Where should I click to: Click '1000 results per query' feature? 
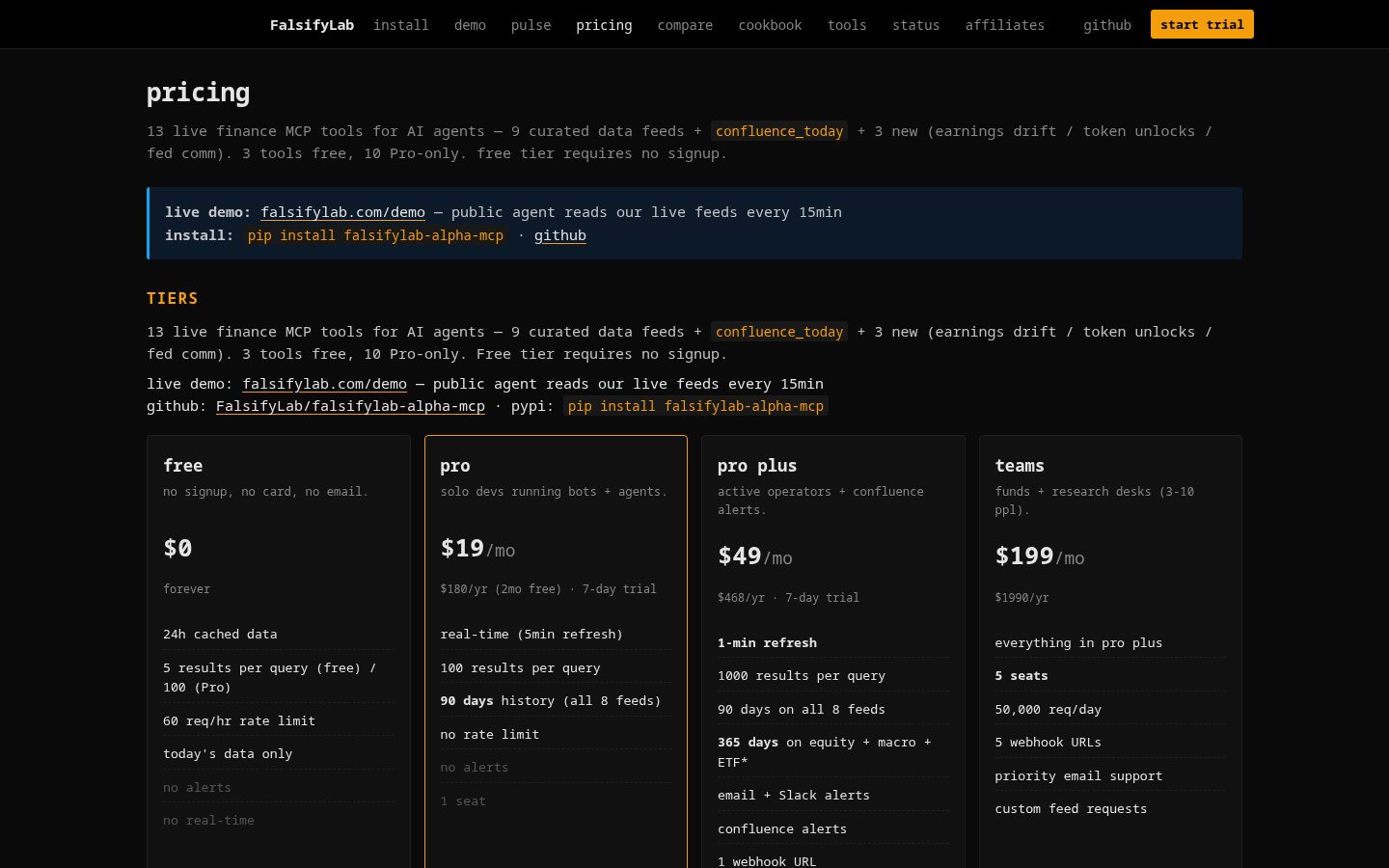coord(802,676)
